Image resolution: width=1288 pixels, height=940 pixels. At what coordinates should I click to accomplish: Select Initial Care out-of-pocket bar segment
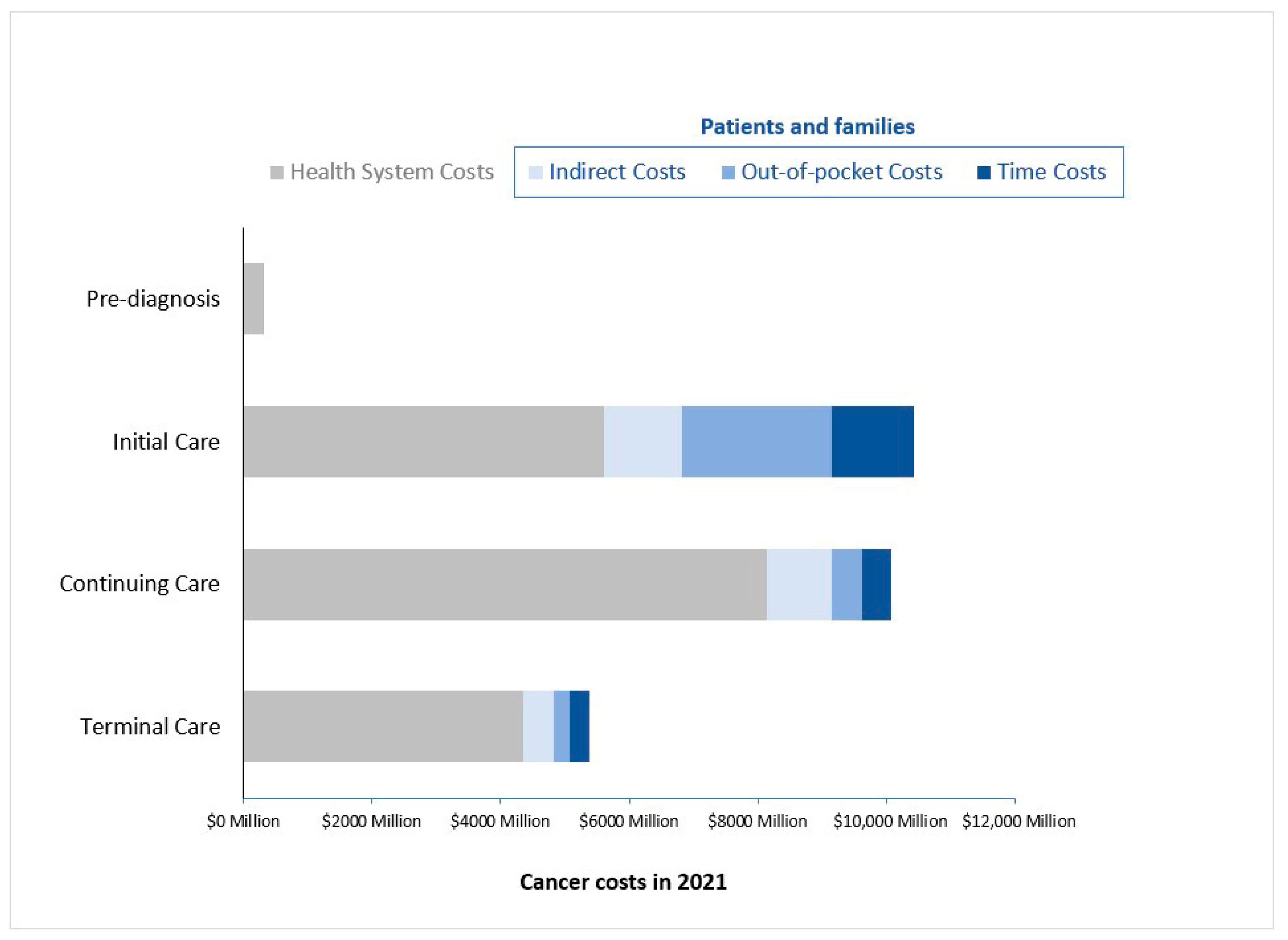coord(756,441)
